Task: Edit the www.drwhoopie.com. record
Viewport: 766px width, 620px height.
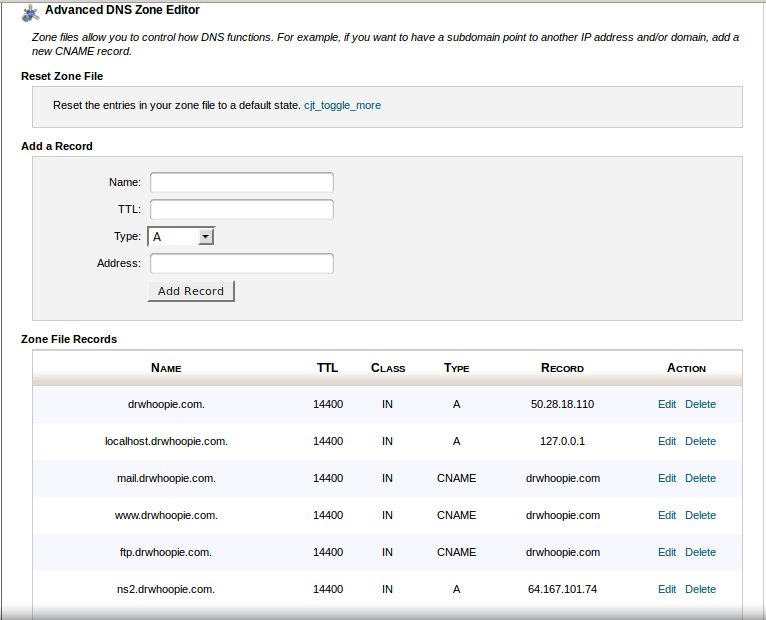Action: (667, 515)
